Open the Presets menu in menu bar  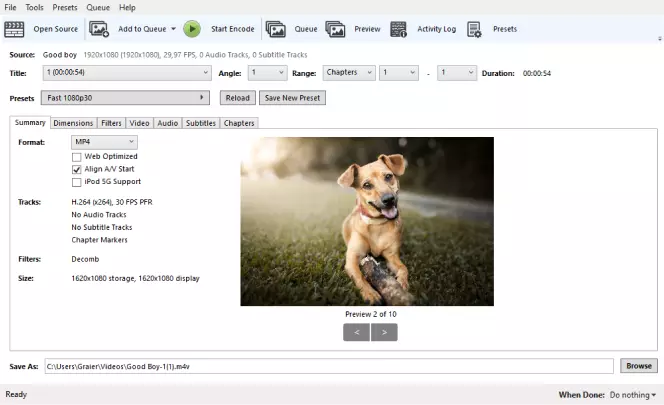tap(65, 8)
